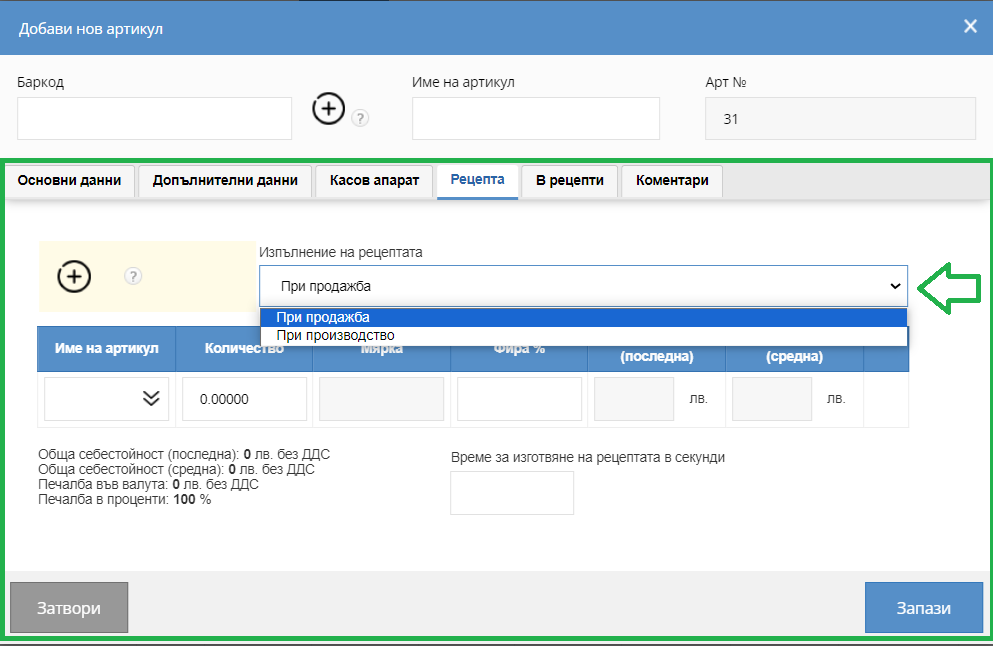Click the Обща себестойност (последна) line

point(184,454)
